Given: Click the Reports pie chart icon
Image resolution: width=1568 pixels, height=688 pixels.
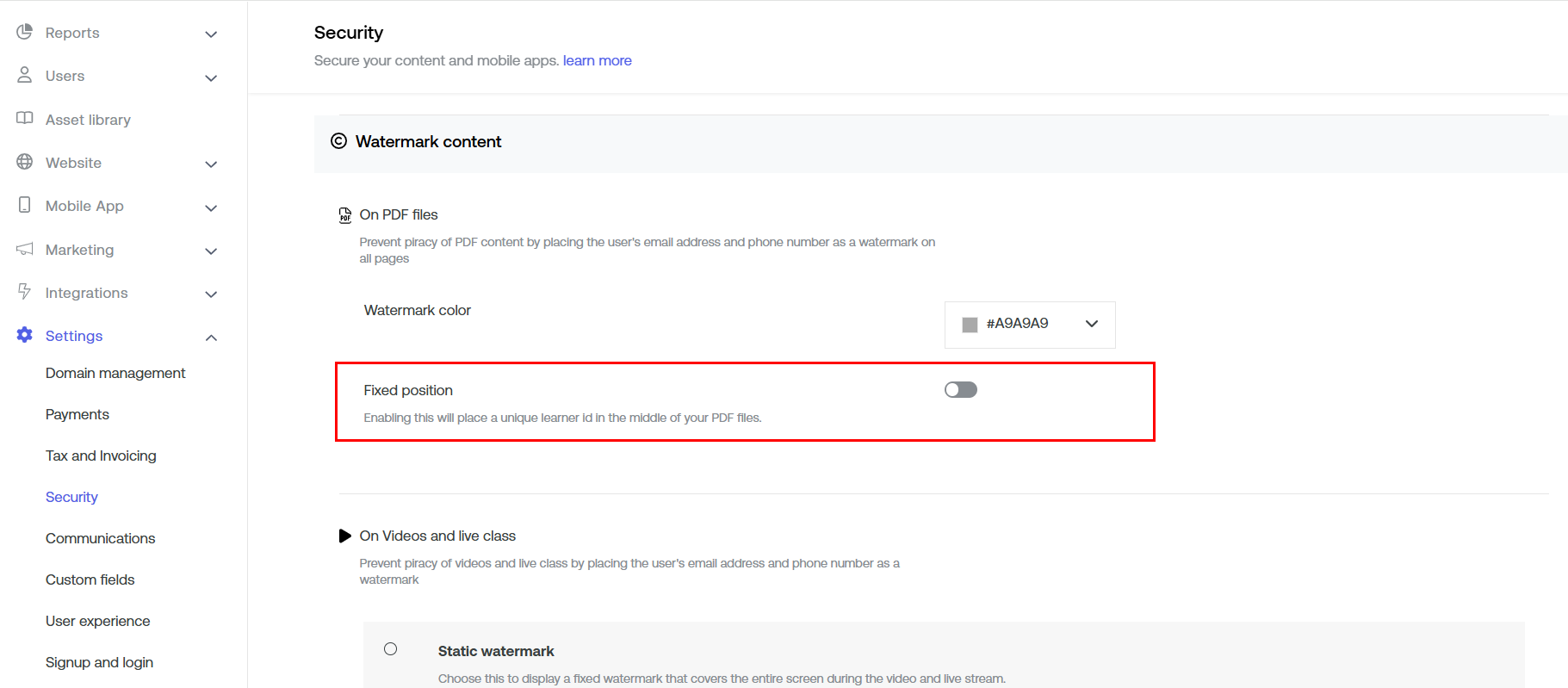Looking at the screenshot, I should tap(24, 32).
